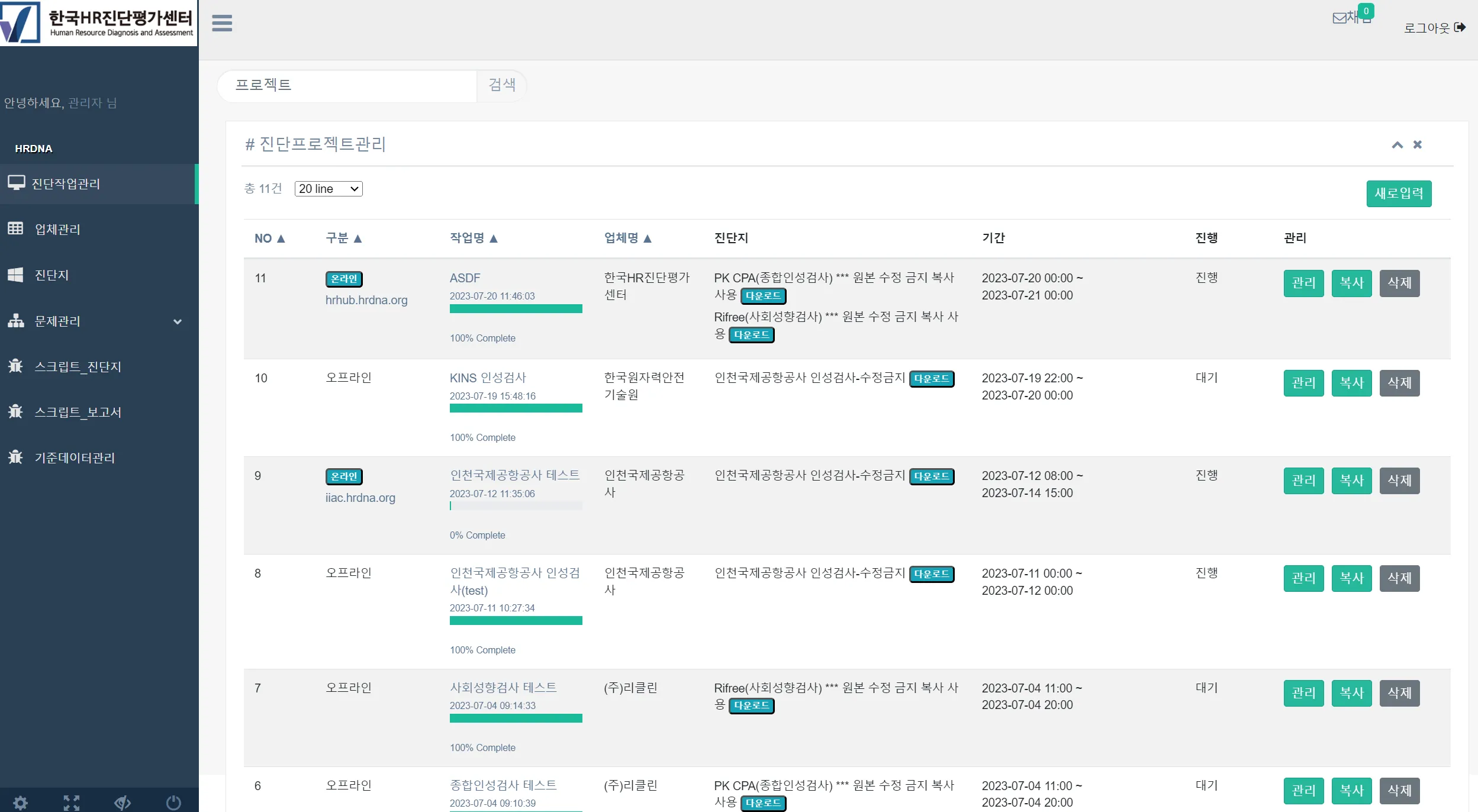
Task: Collapse the 진단프로젝트관리 panel with the chevron
Action: (x=1397, y=145)
